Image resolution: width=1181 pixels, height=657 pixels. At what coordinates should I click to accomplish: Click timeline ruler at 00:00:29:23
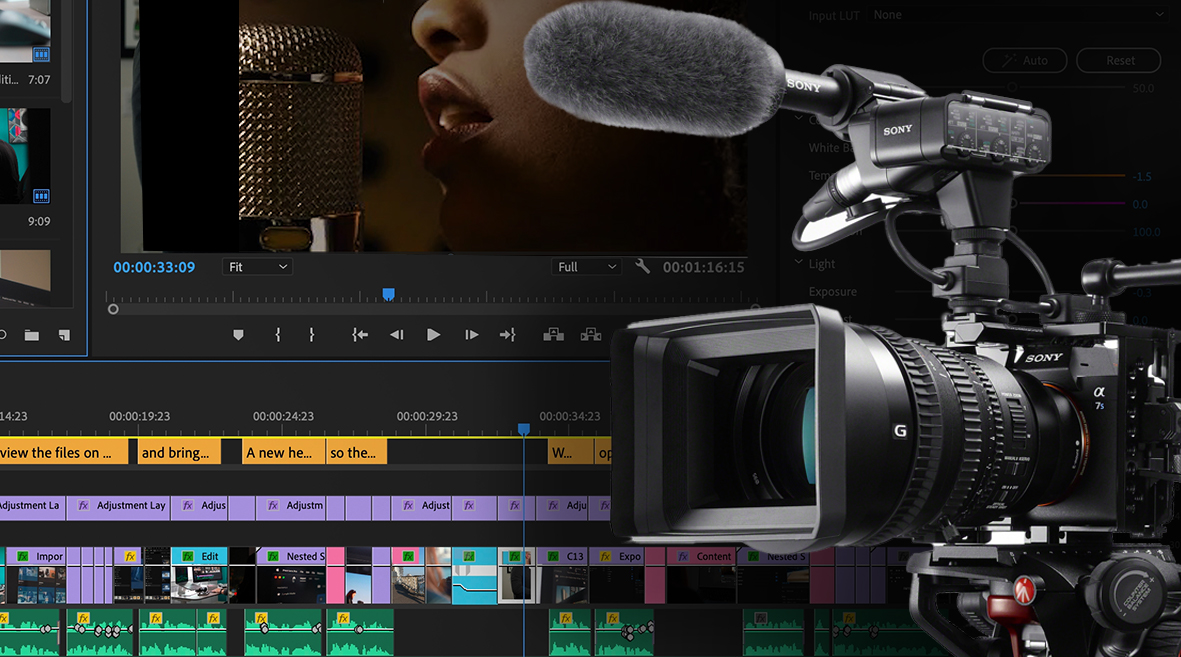click(427, 416)
